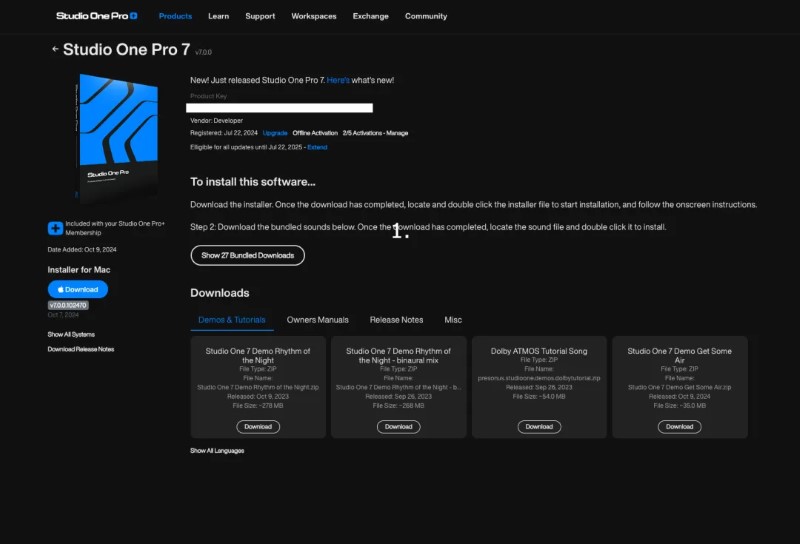Screen dimensions: 800x544
Task: Show All Systems installers
Action: pyautogui.click(x=71, y=335)
